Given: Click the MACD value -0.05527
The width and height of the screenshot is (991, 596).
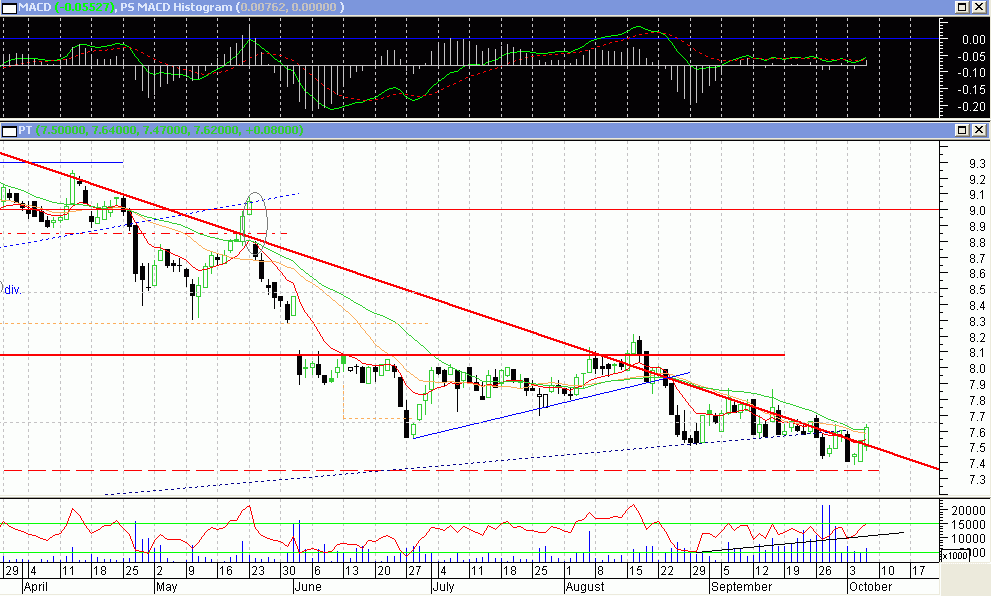Looking at the screenshot, I should 85,8.
